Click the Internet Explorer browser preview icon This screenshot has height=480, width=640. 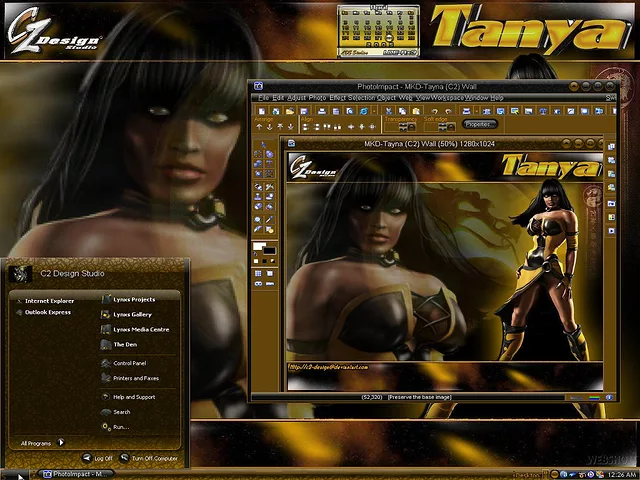[x=364, y=111]
